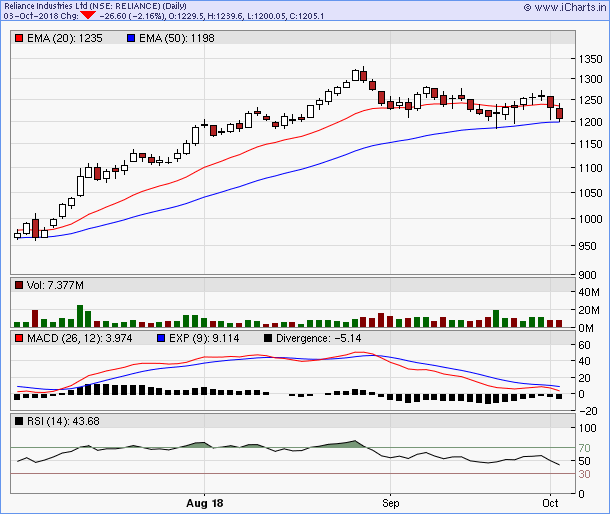The height and width of the screenshot is (514, 610).
Task: Click the 'EMA (50): 1198' label
Action: point(177,38)
